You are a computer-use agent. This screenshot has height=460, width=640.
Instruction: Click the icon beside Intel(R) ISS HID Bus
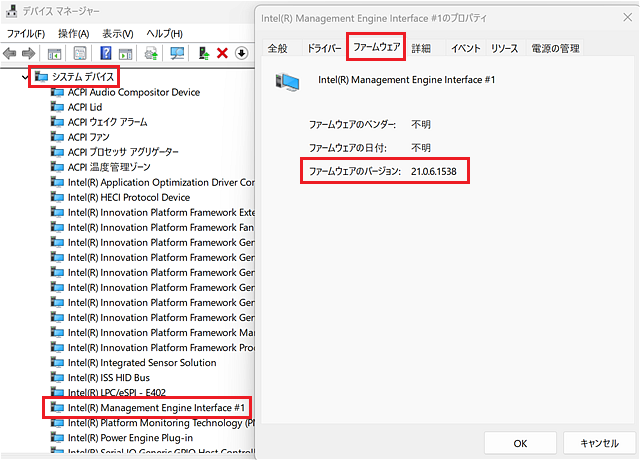coord(57,378)
